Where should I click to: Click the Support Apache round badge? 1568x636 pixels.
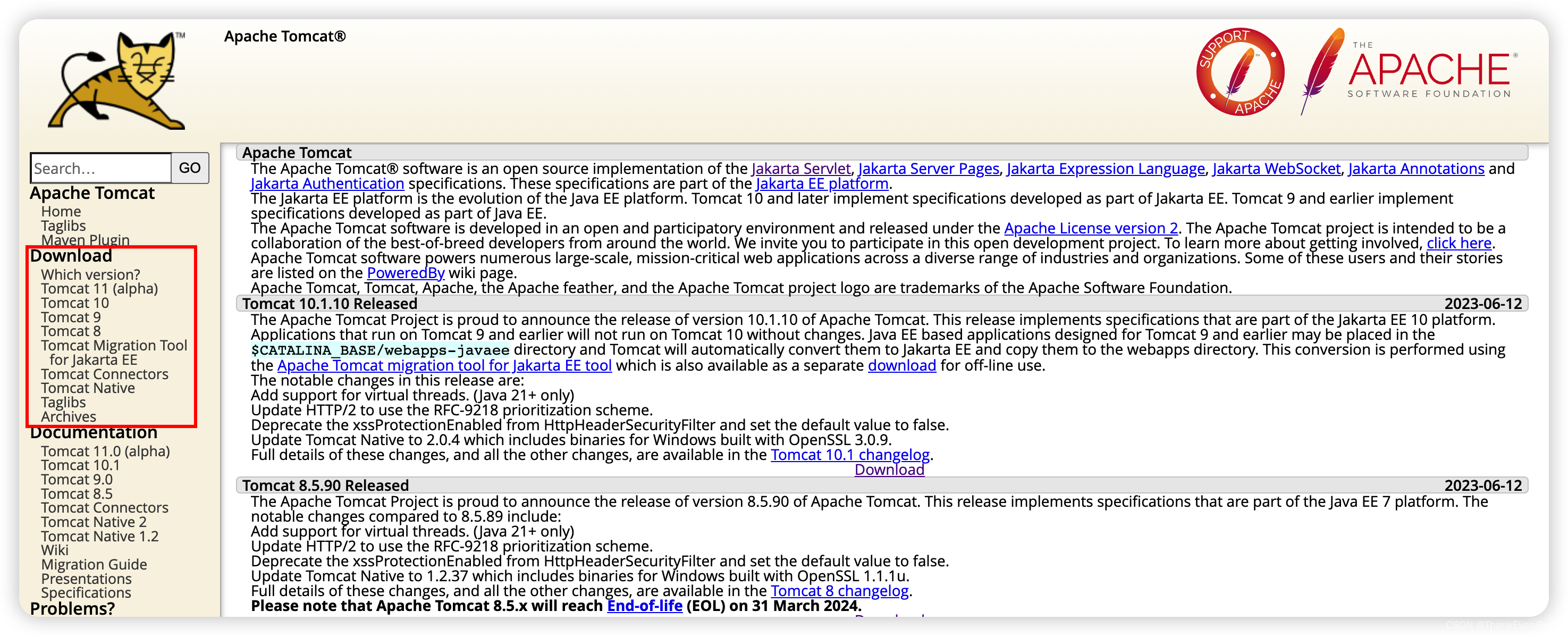(1240, 72)
